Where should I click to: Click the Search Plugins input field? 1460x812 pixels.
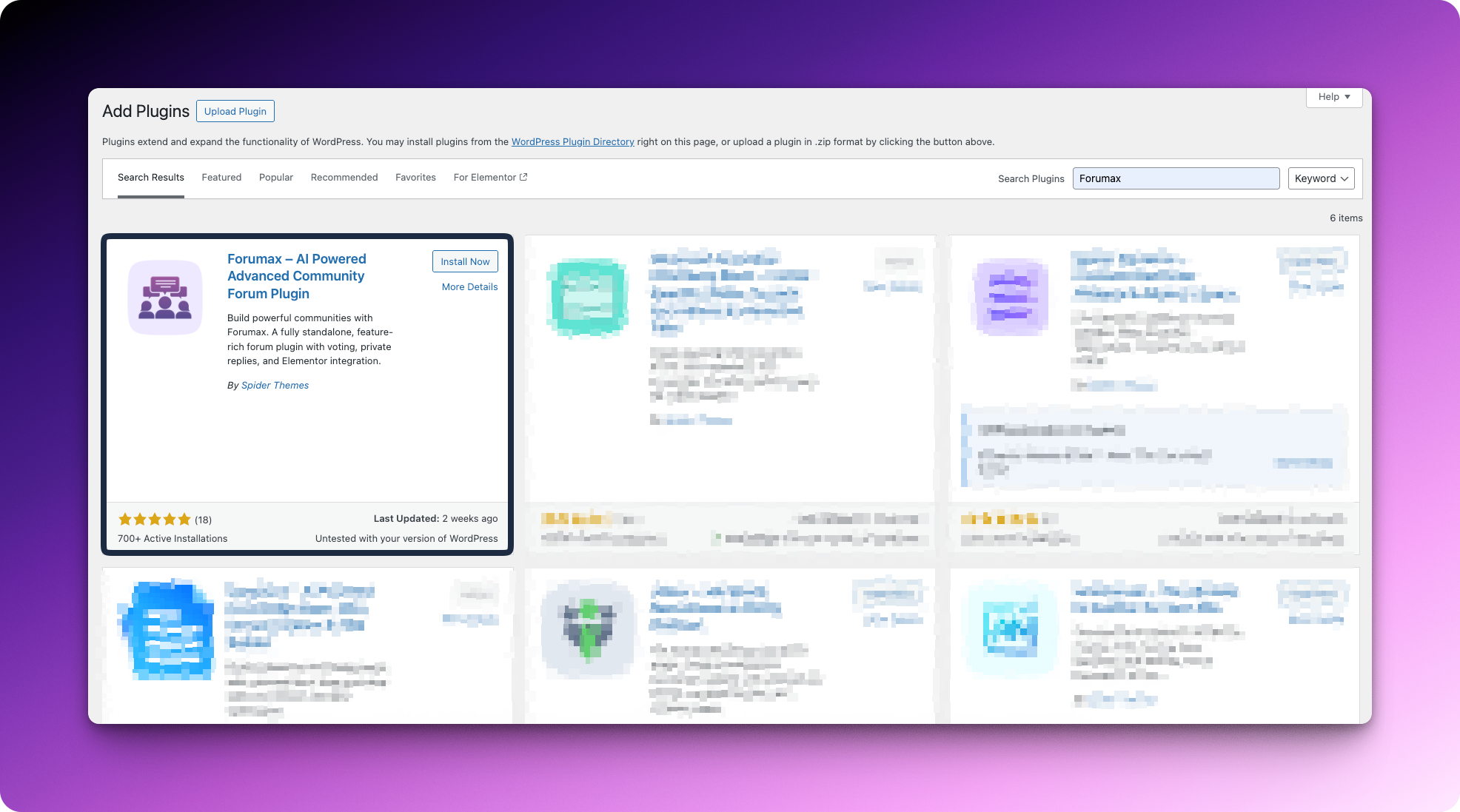[x=1176, y=178]
